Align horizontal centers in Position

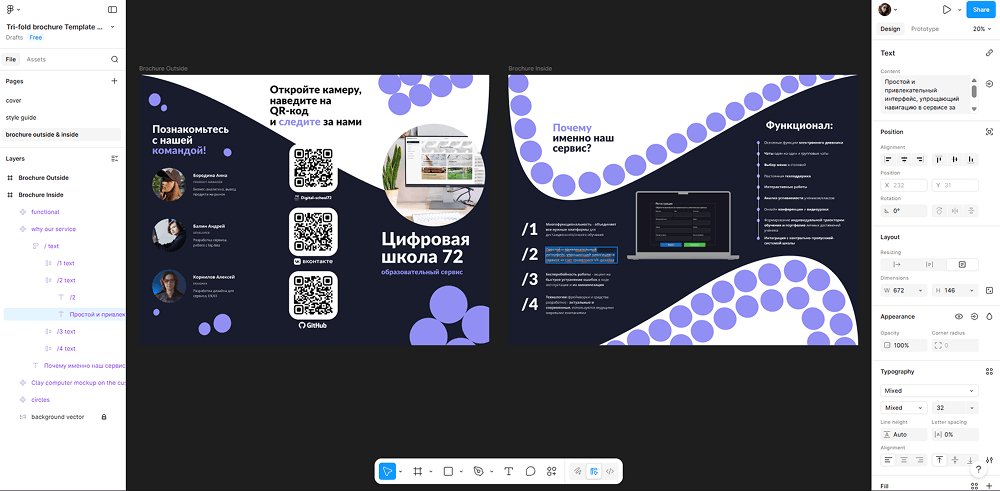904,159
